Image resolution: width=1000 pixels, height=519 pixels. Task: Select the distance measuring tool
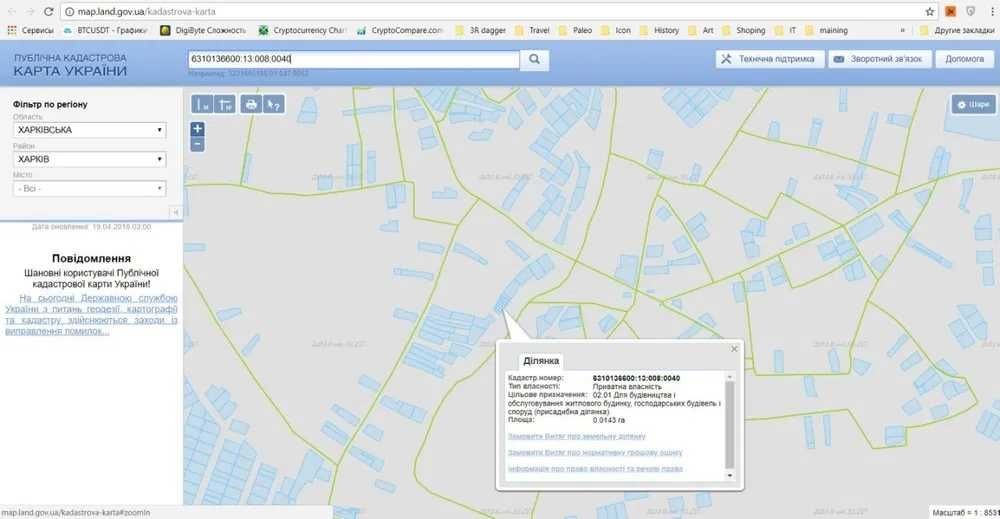(x=202, y=104)
